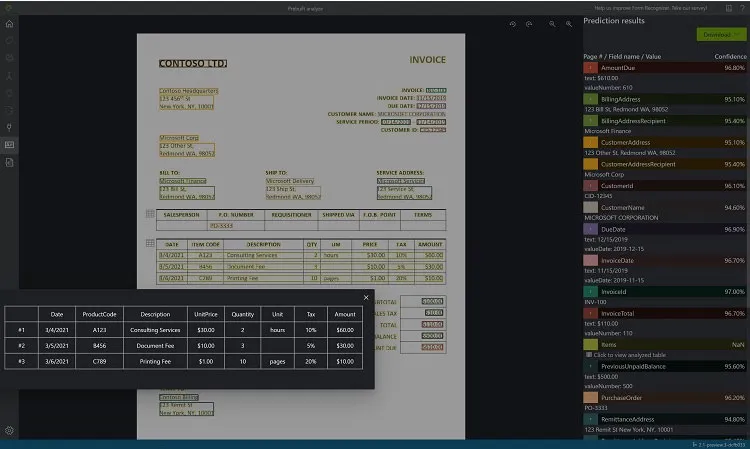750x449 pixels.
Task: Select the CustomerName color tag
Action: click(x=590, y=207)
